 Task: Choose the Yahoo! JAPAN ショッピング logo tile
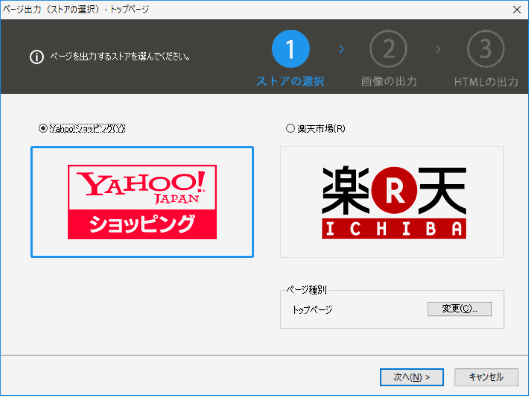[142, 202]
